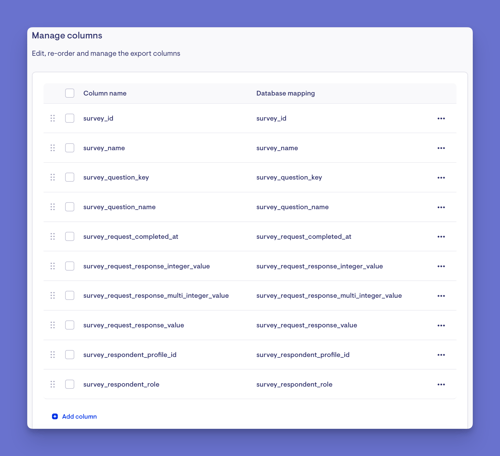The height and width of the screenshot is (456, 500).
Task: Click survey_request_response_integer_value database mapping value
Action: click(x=319, y=266)
